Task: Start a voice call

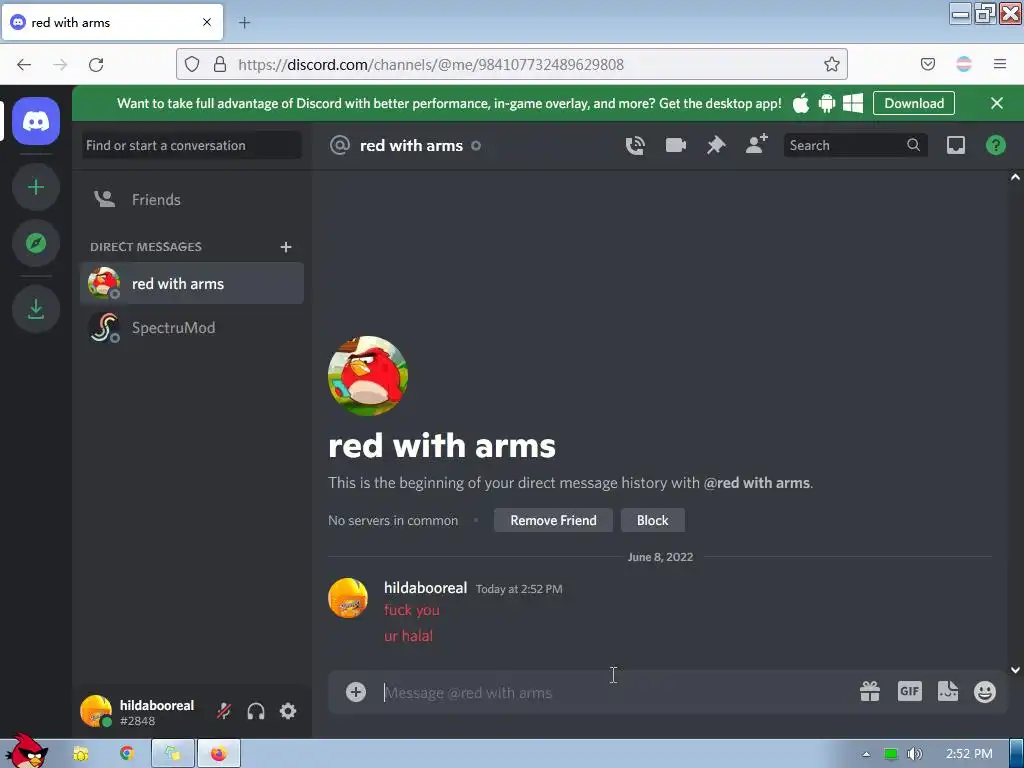Action: [635, 145]
